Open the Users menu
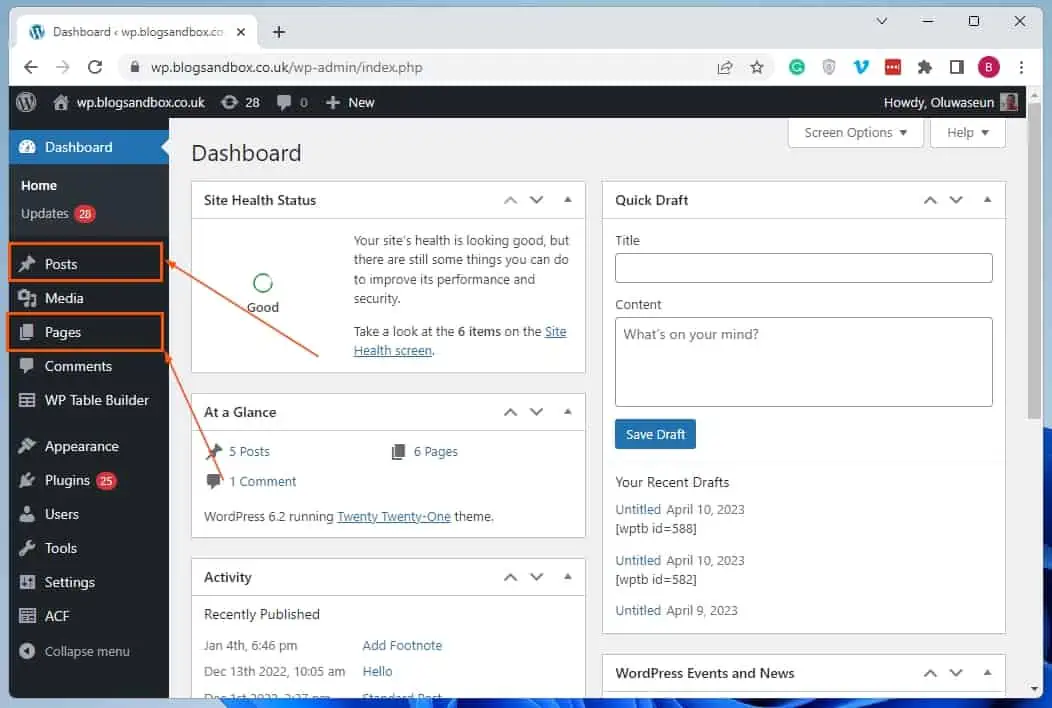 [89, 514]
